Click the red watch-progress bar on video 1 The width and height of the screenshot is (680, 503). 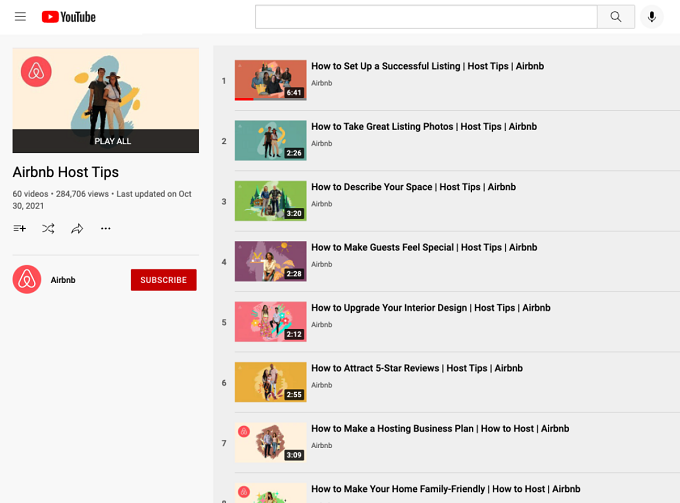[244, 99]
